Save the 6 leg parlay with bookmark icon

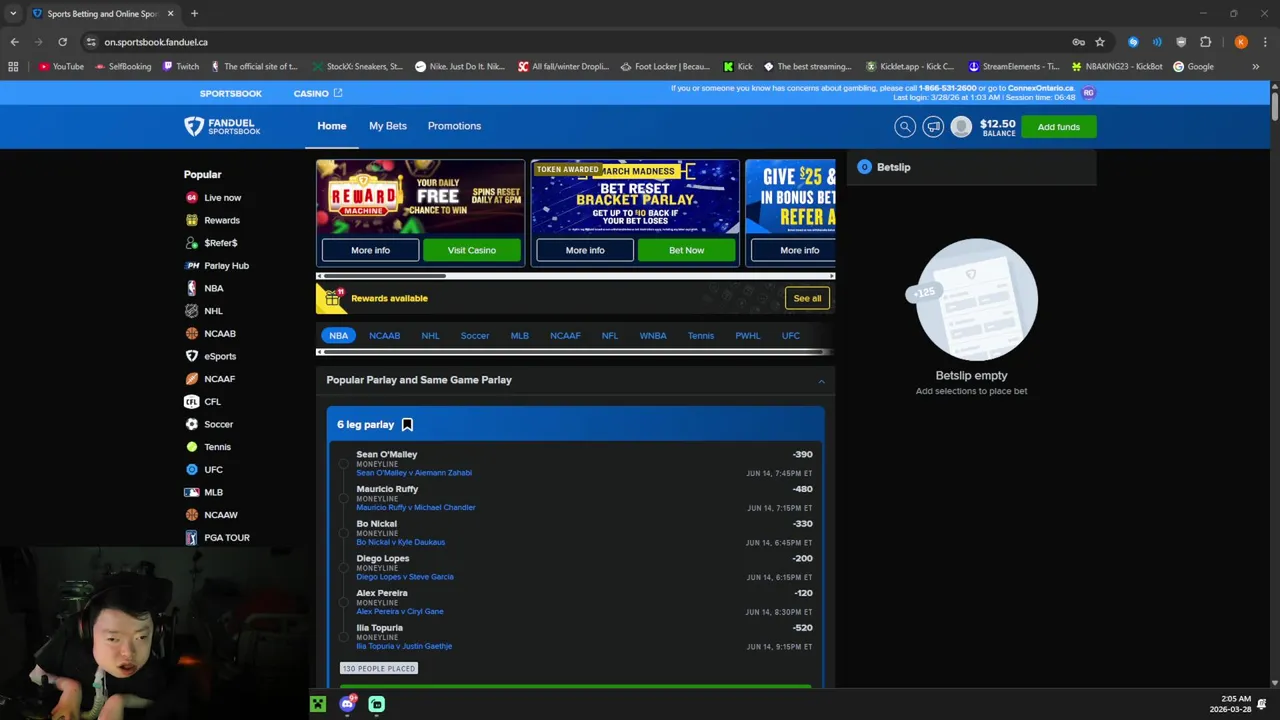click(x=407, y=425)
